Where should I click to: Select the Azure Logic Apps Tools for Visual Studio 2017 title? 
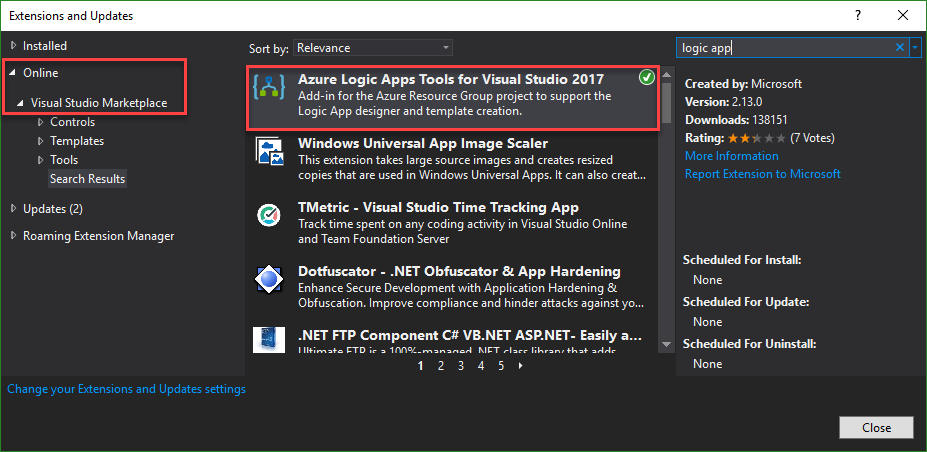coord(451,79)
